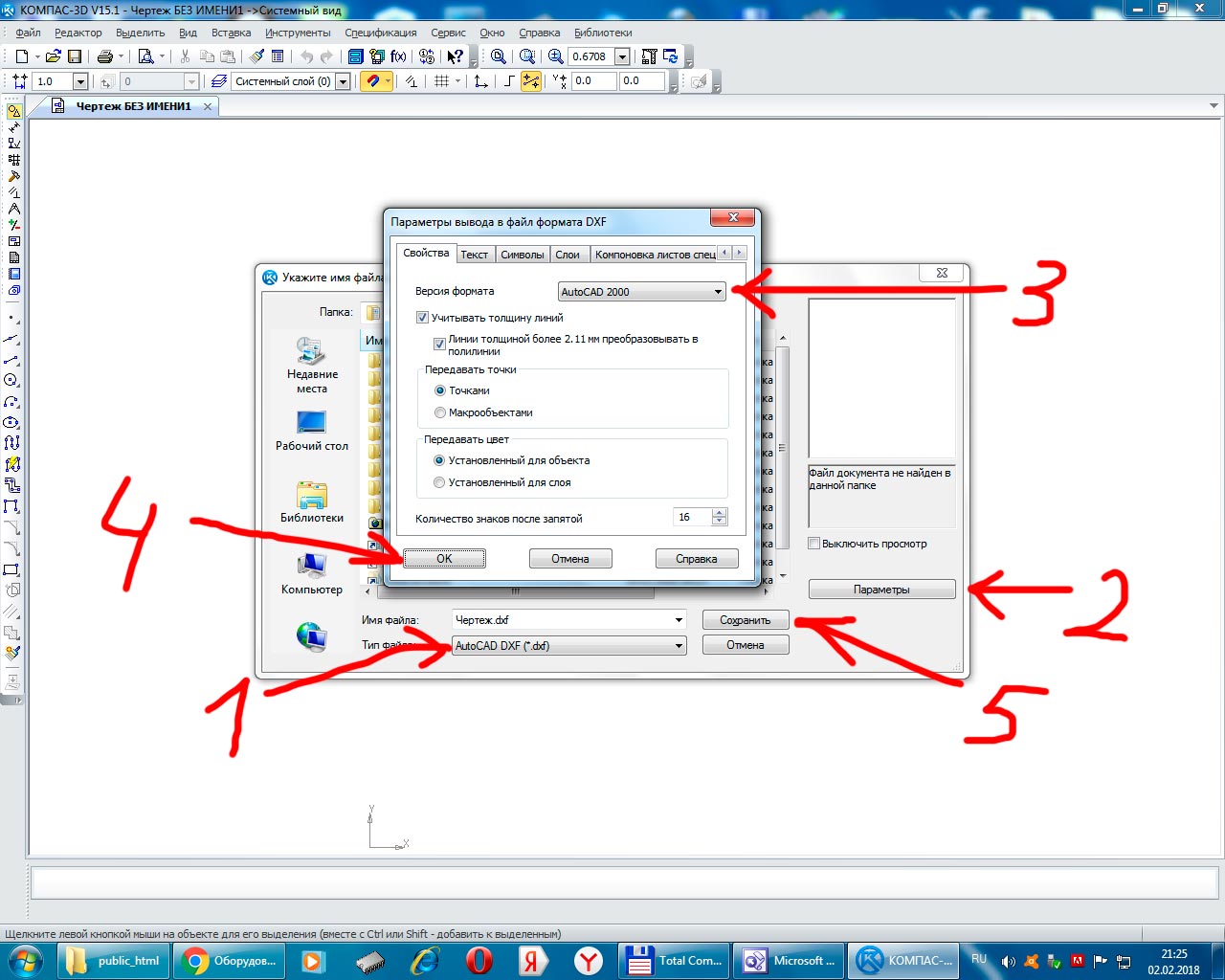This screenshot has width=1225, height=980.
Task: Click Отмена in DXF parameters dialog
Action: coord(570,559)
